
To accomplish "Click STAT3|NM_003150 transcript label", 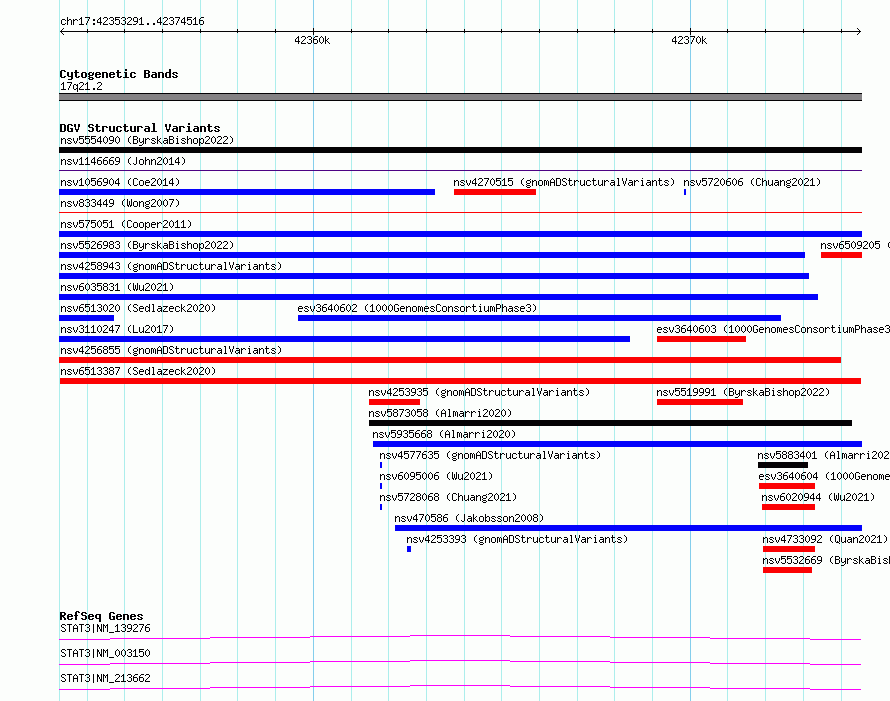I will (106, 653).
